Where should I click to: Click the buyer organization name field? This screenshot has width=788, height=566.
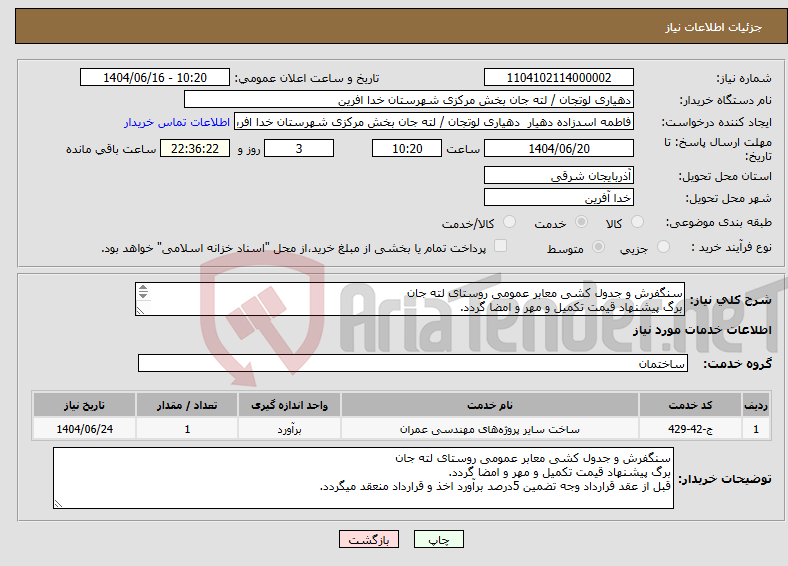409,100
